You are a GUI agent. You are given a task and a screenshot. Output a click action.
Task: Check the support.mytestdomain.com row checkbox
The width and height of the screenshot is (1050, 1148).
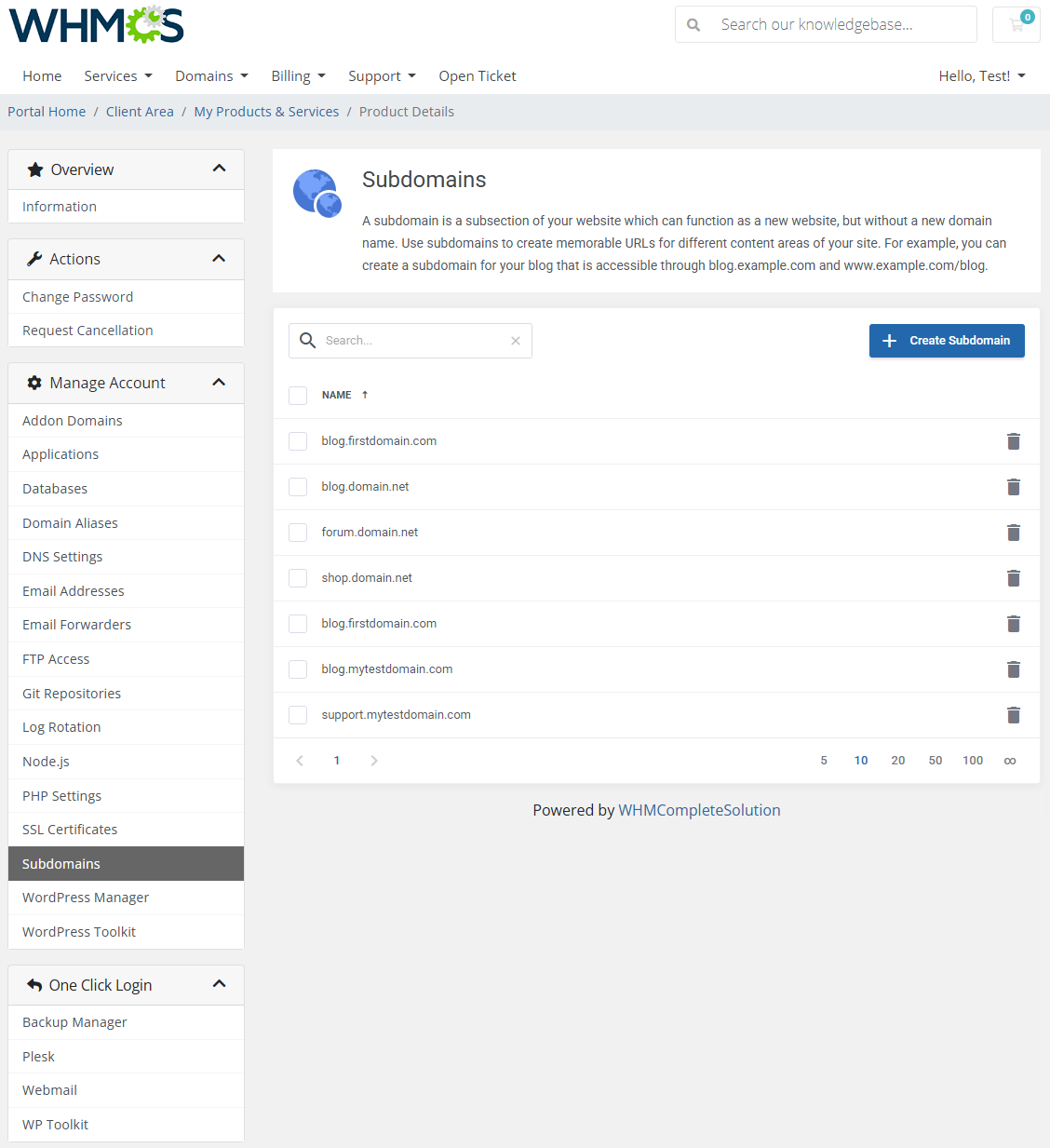click(x=298, y=715)
